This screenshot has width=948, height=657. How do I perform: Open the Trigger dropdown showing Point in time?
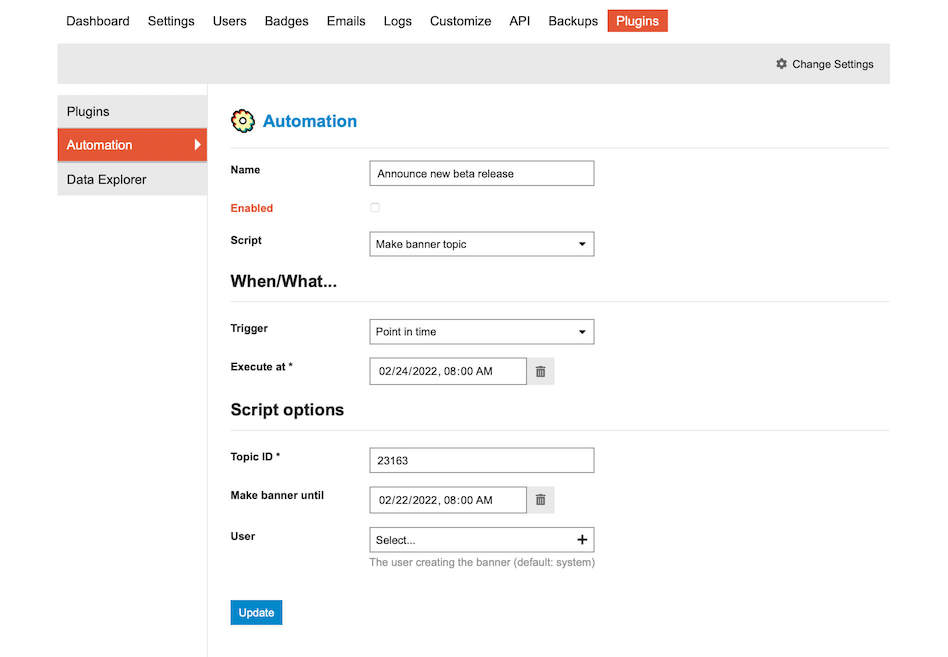[481, 331]
